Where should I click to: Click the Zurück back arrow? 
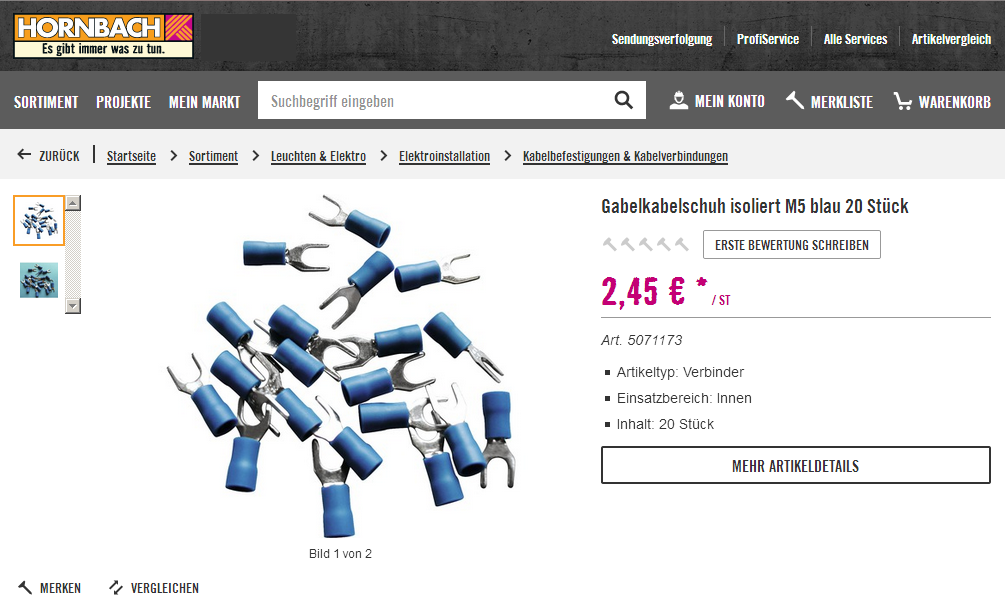click(x=24, y=155)
